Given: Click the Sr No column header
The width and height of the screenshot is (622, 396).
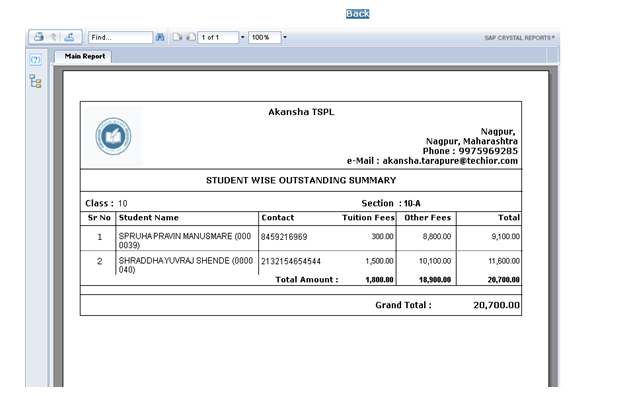Looking at the screenshot, I should point(99,218).
